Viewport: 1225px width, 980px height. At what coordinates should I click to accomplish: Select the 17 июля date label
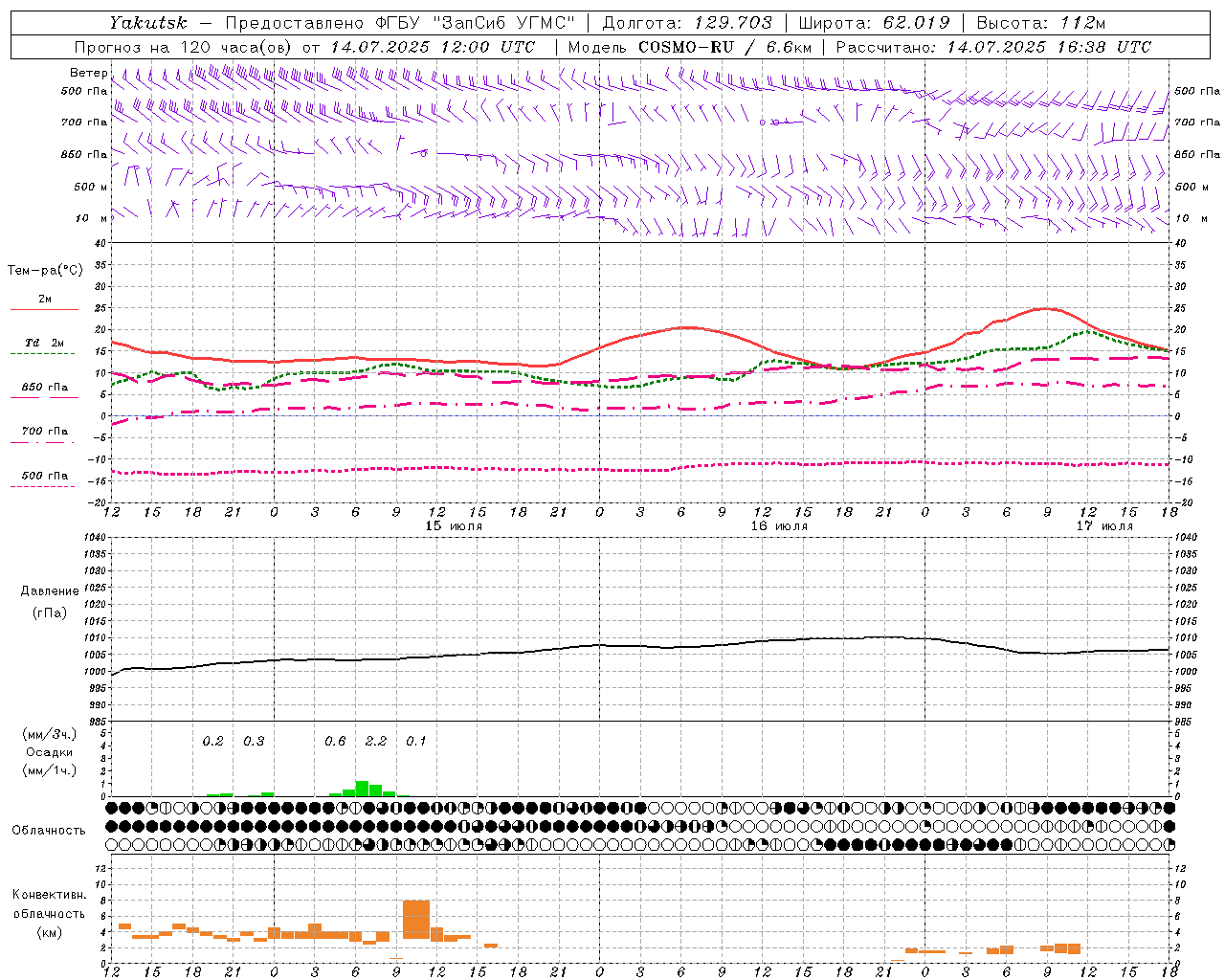(1104, 526)
